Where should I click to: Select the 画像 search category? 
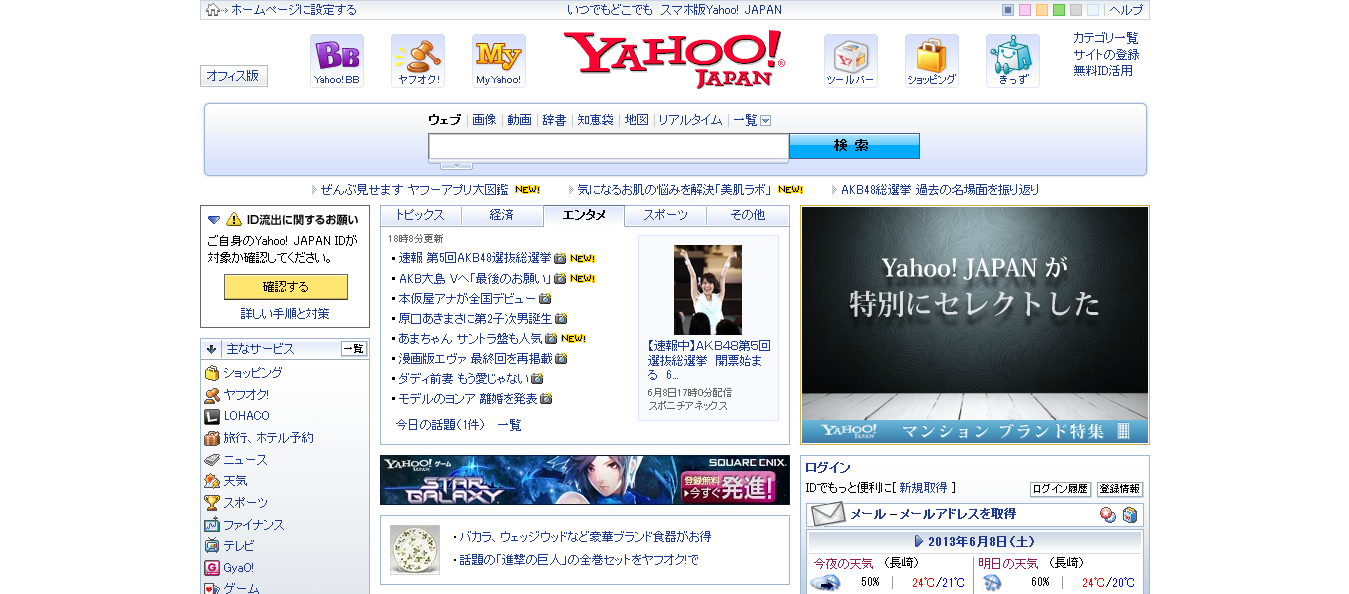point(484,120)
